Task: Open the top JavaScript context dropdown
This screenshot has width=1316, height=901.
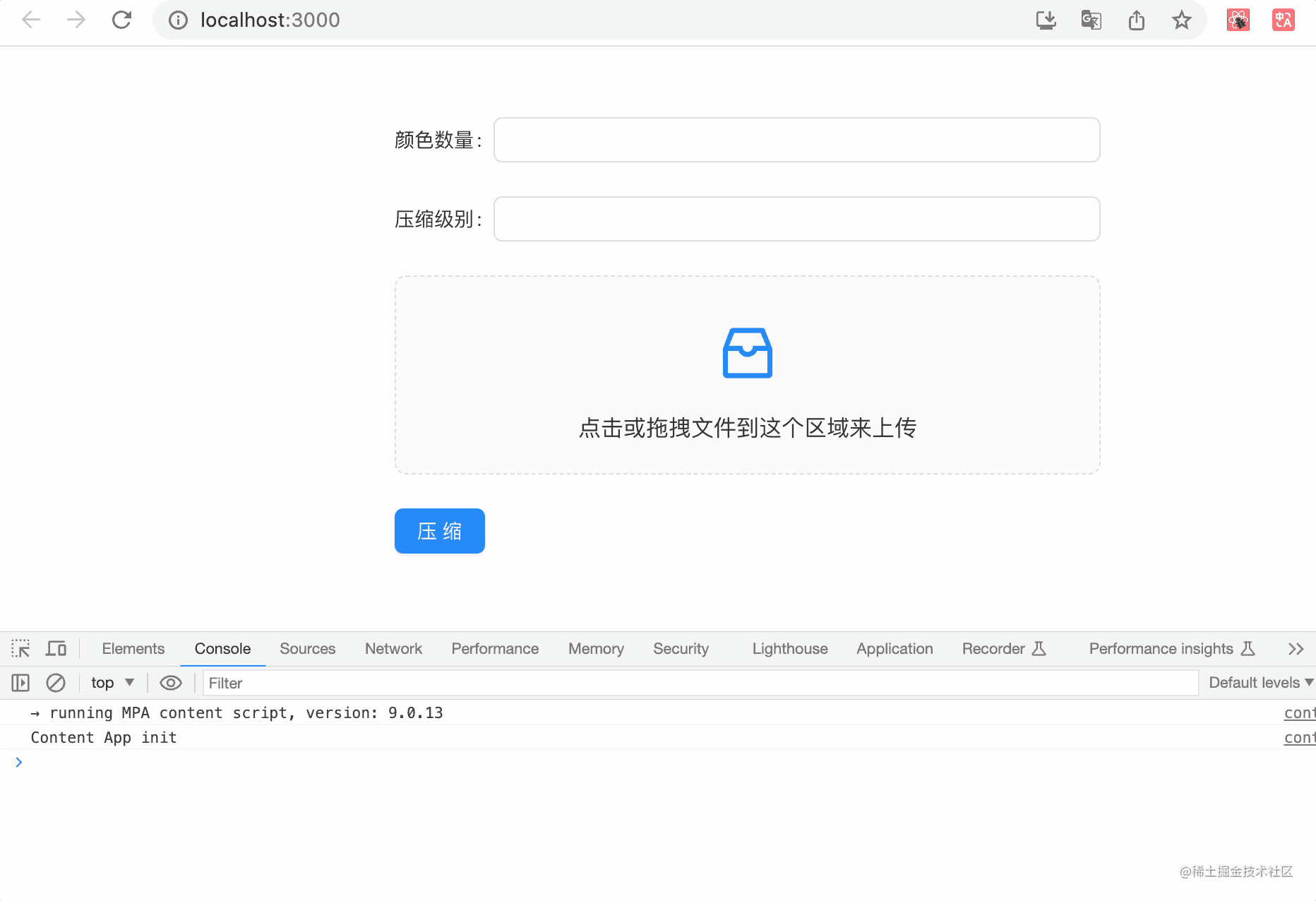Action: [112, 683]
